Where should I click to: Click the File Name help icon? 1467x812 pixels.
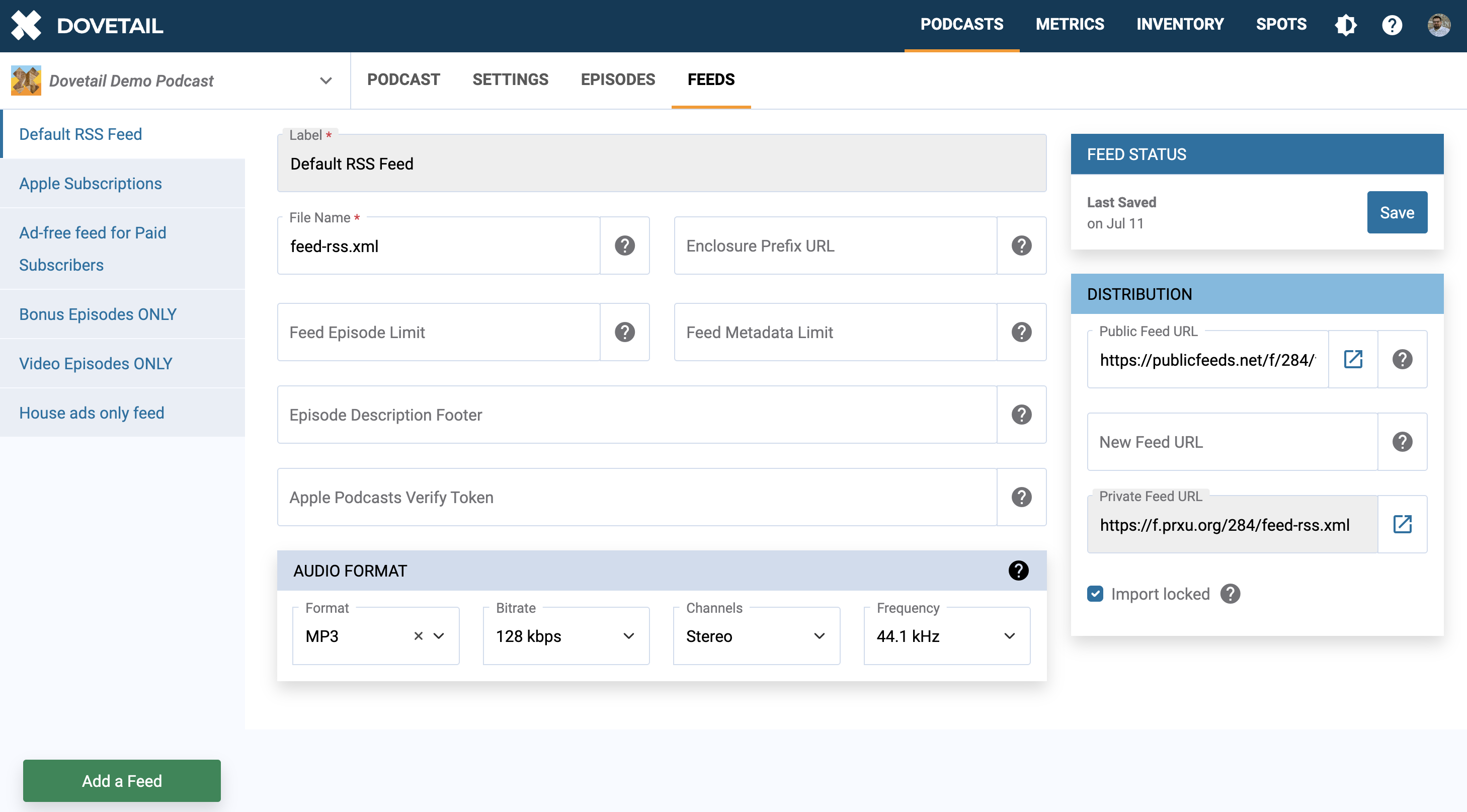(625, 246)
